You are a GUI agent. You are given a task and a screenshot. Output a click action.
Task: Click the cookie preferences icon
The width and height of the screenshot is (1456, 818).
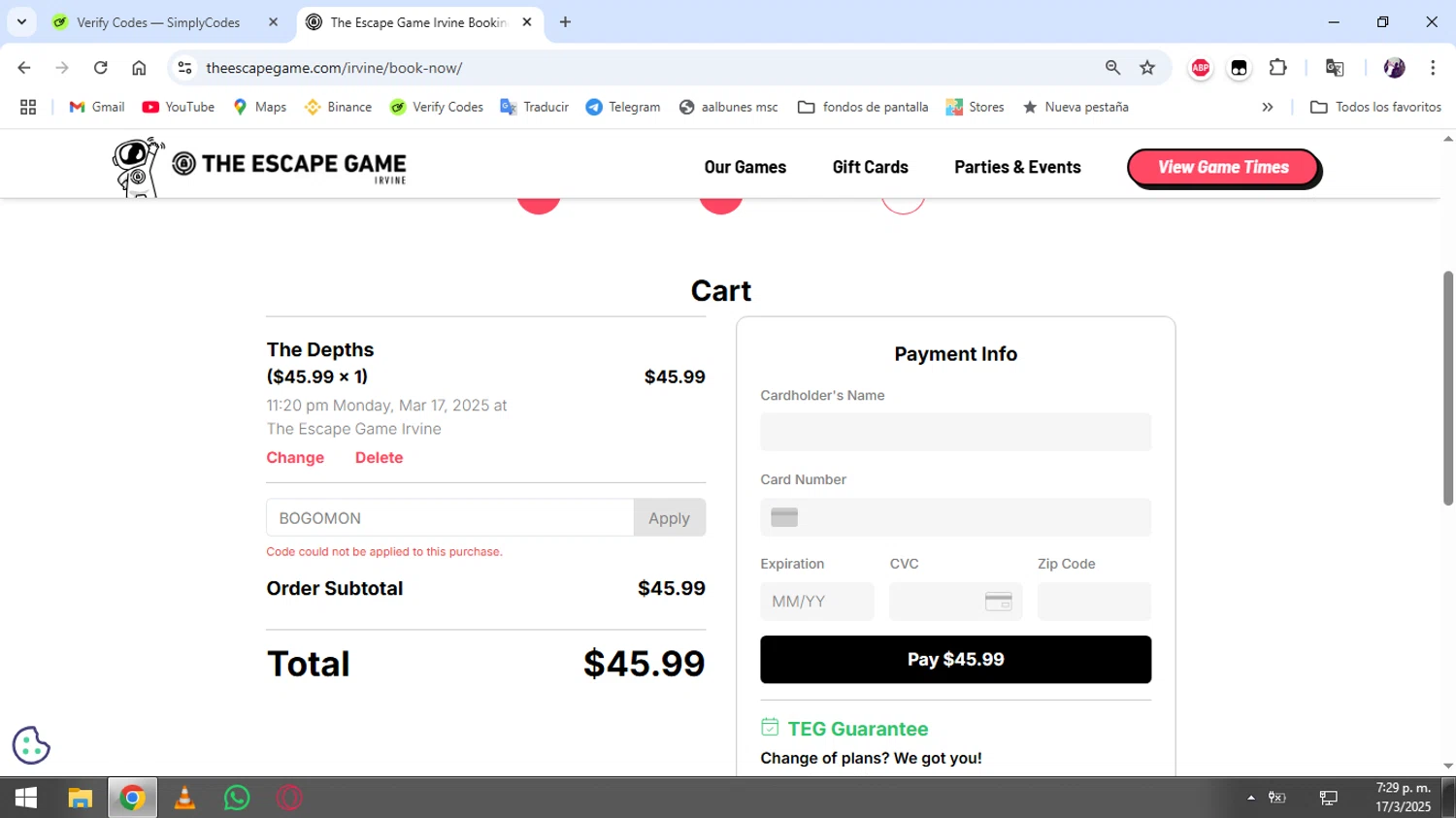pyautogui.click(x=31, y=745)
